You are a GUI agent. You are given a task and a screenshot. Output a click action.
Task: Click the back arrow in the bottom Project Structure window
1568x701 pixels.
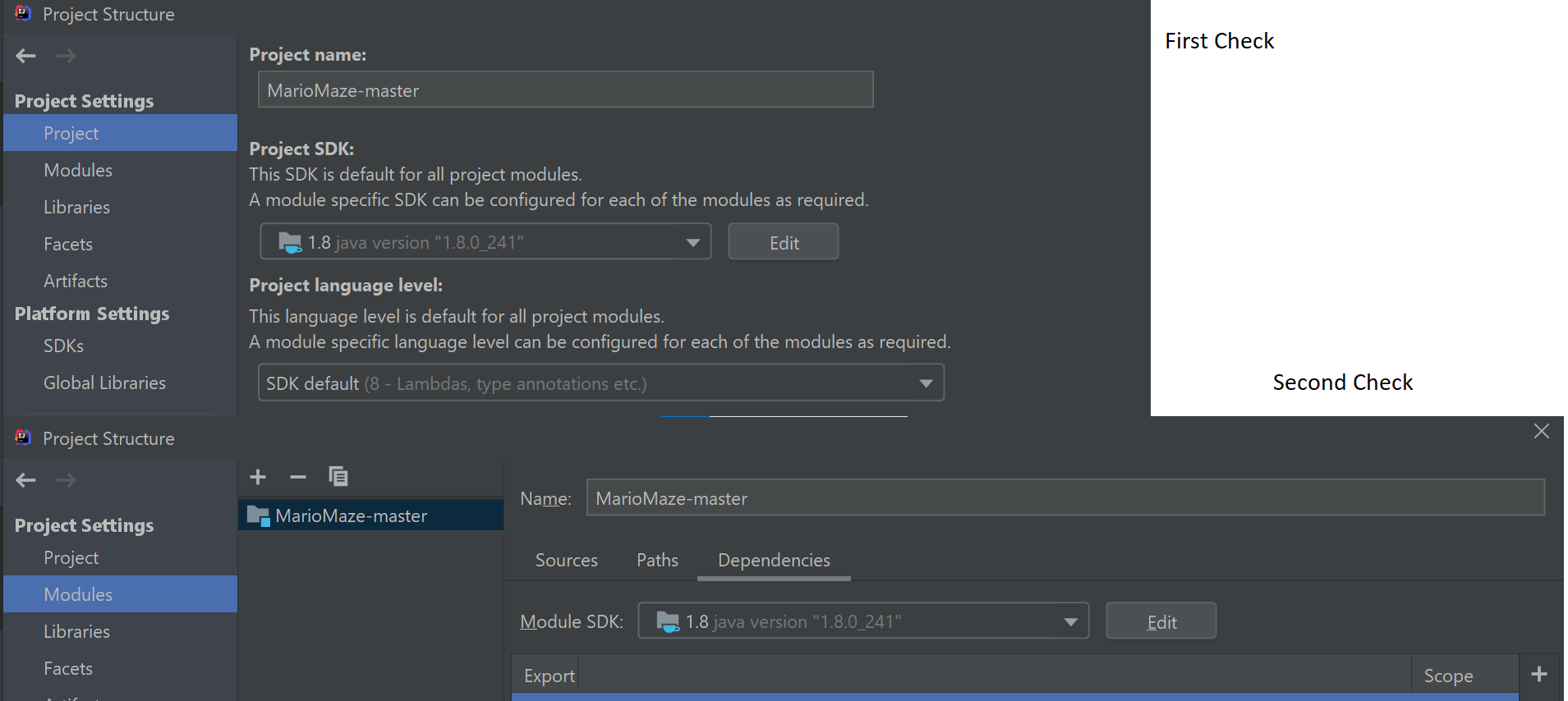(x=26, y=480)
